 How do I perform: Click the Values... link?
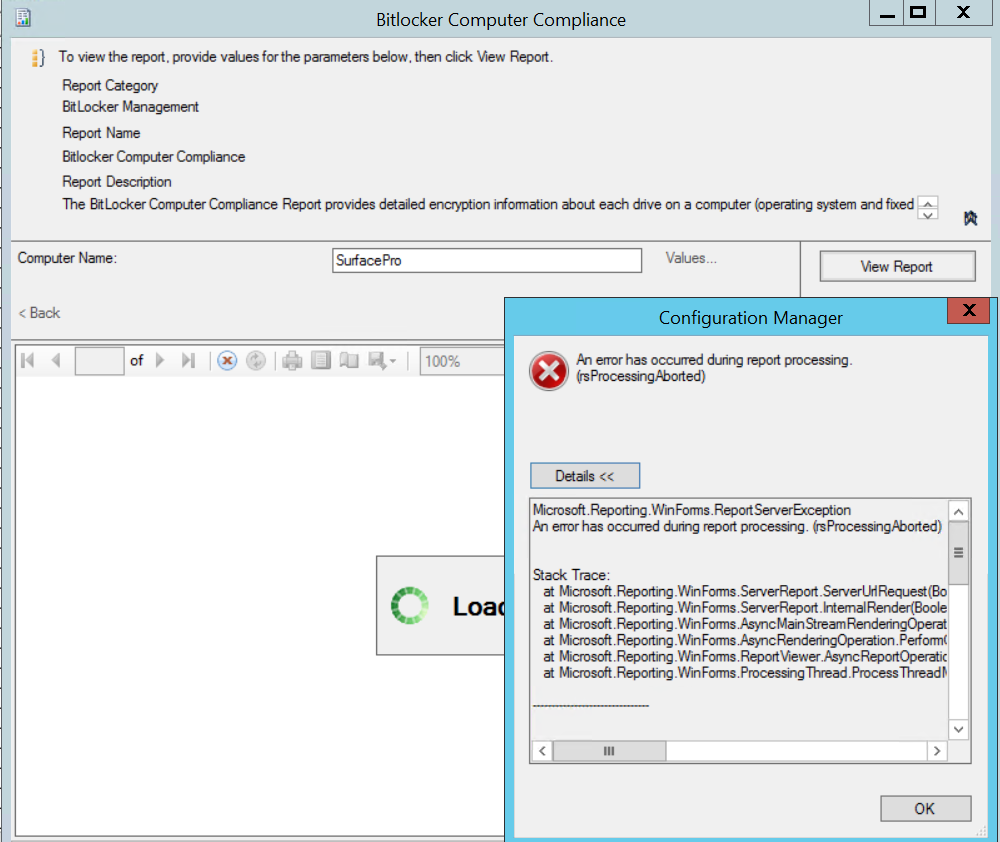pyautogui.click(x=691, y=258)
